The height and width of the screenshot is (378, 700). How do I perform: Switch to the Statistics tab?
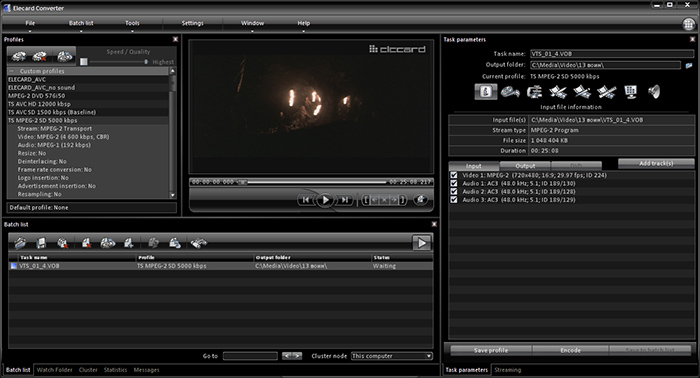pos(115,370)
